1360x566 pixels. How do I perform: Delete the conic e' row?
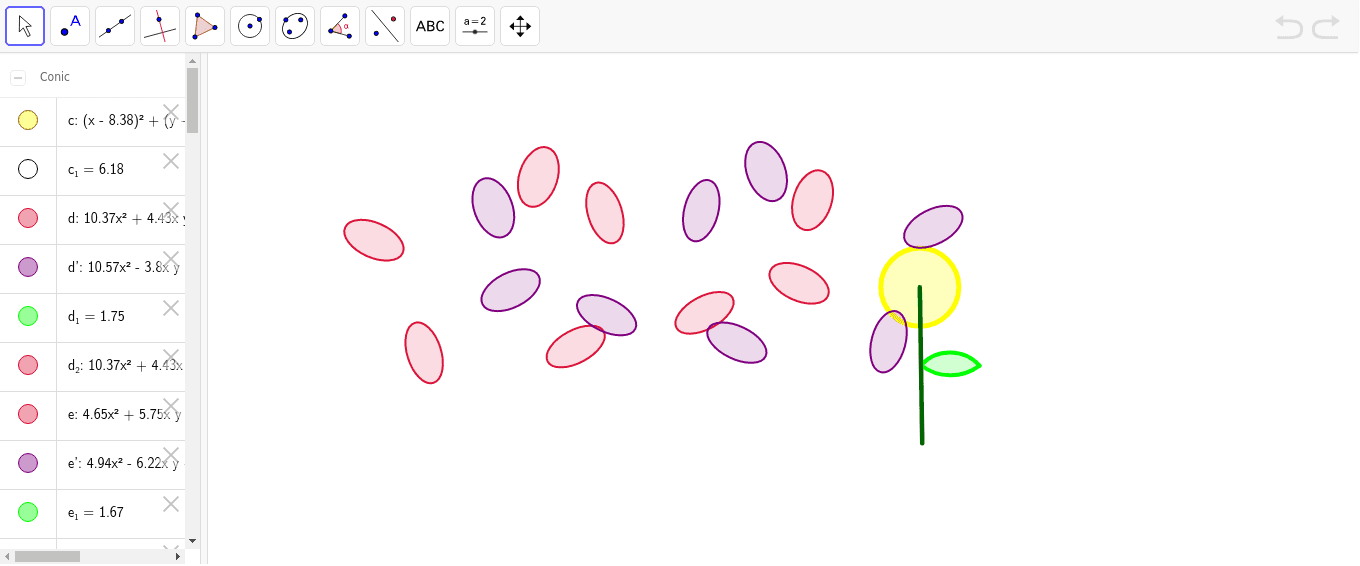point(171,455)
